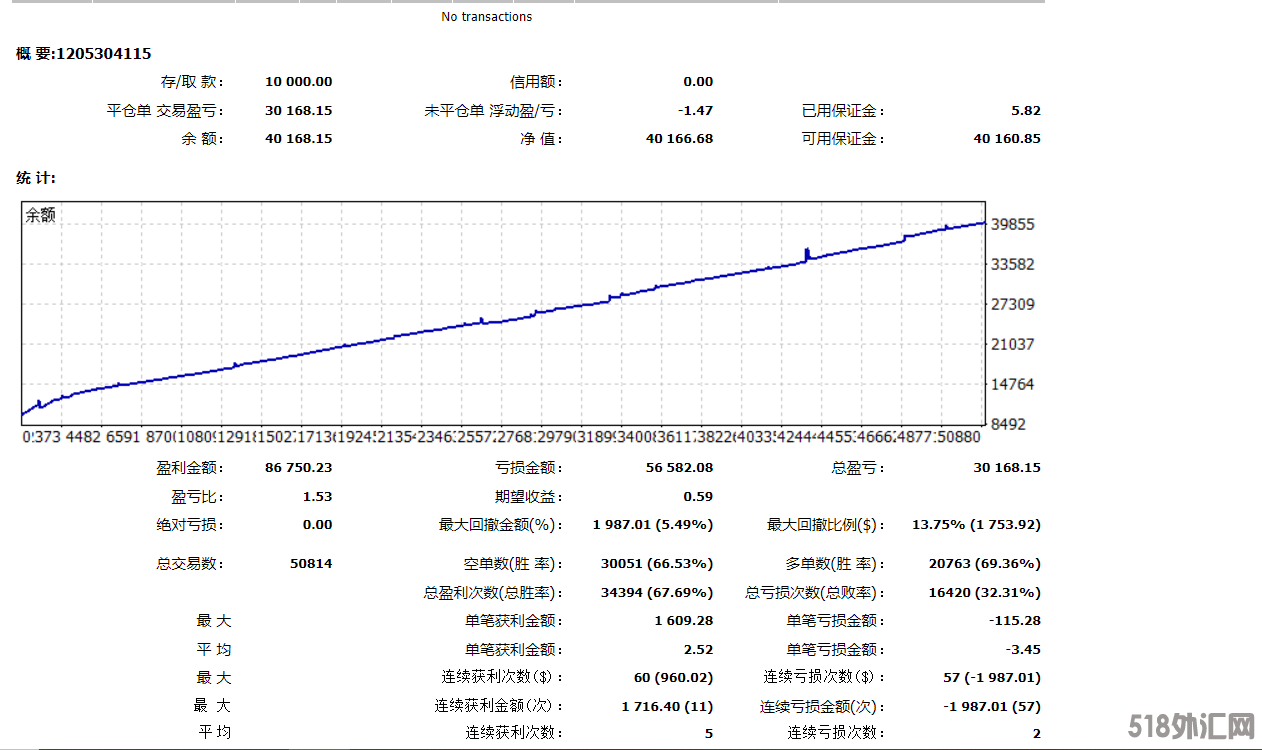Click the loss trades value 16420 (32.31%)
1262x750 pixels.
[x=984, y=593]
